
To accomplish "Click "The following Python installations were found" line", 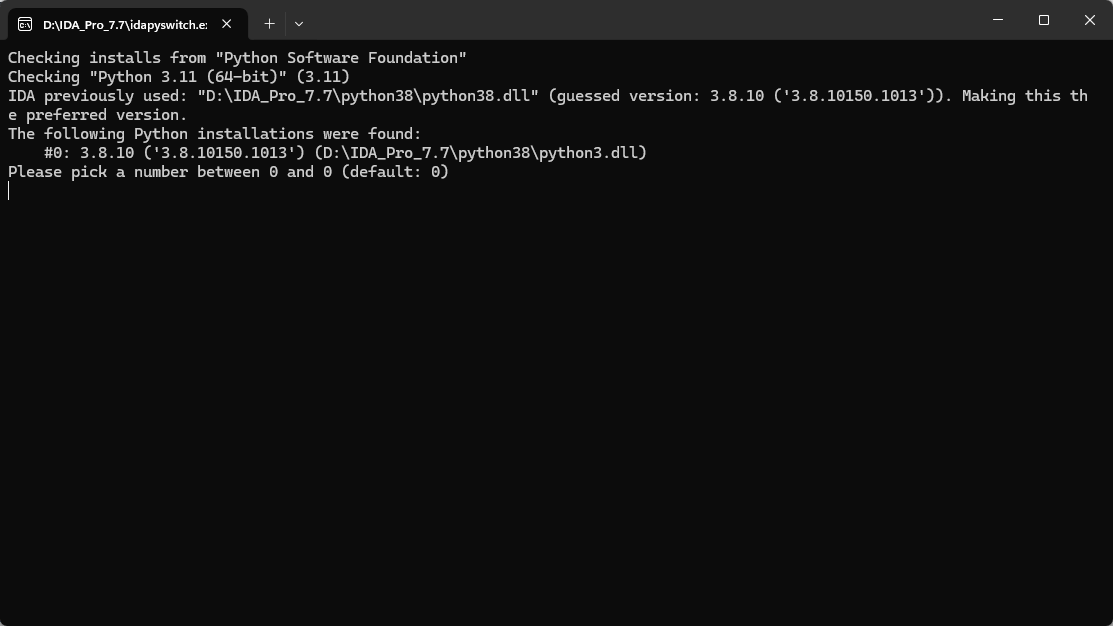I will pyautogui.click(x=215, y=134).
